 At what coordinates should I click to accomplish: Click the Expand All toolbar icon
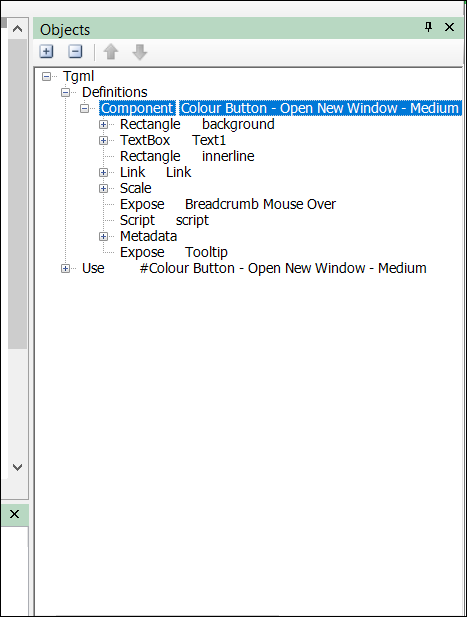46,52
